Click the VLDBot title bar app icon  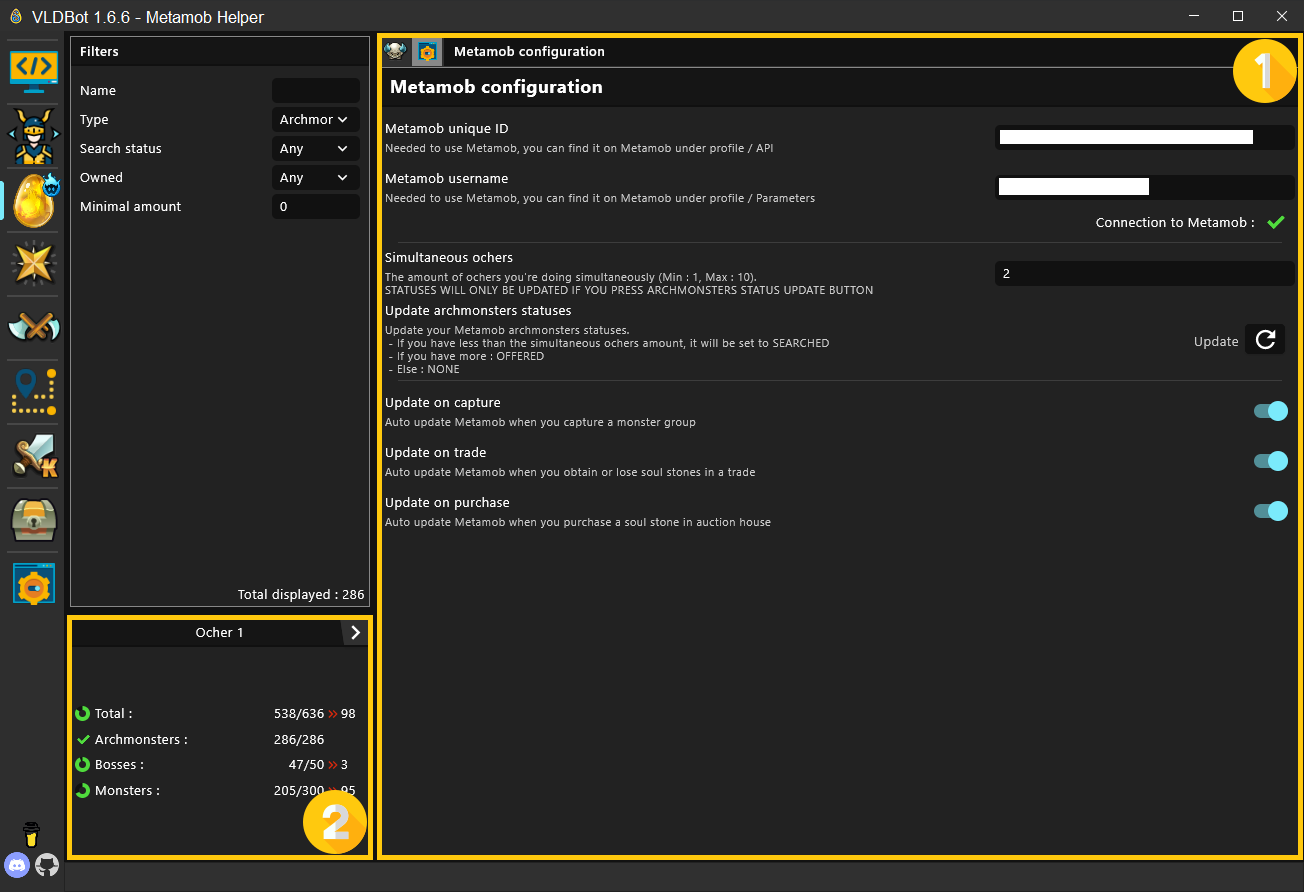15,16
